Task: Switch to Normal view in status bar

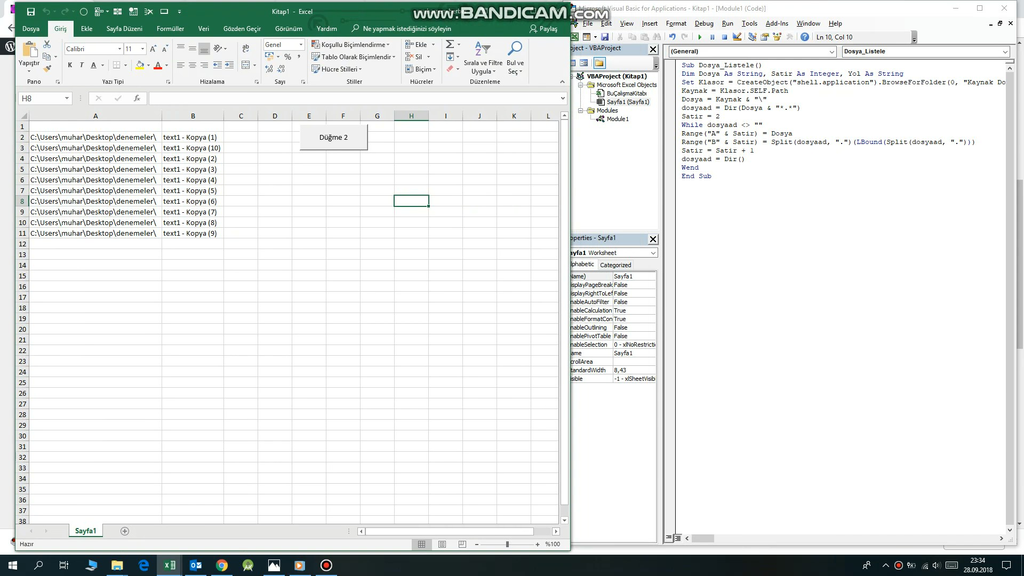Action: [421, 544]
